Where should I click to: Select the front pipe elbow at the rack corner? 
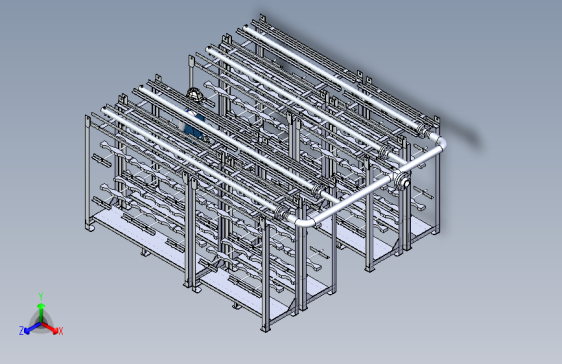click(304, 222)
